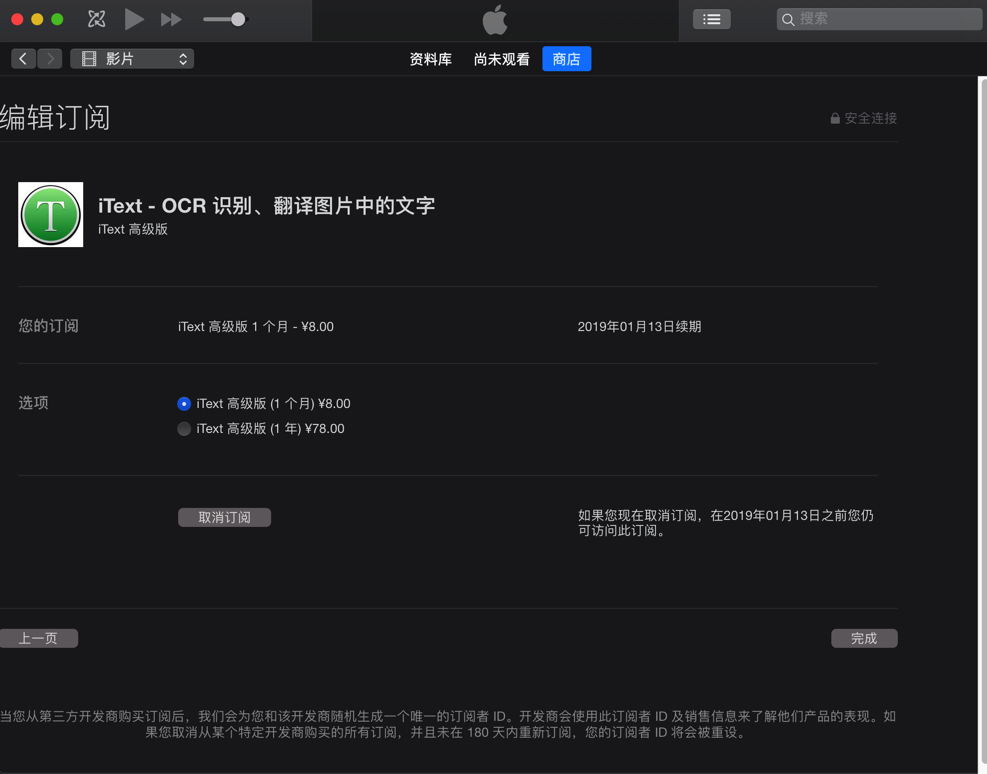Image resolution: width=987 pixels, height=774 pixels.
Task: Click the search magnifier icon
Action: tap(787, 20)
